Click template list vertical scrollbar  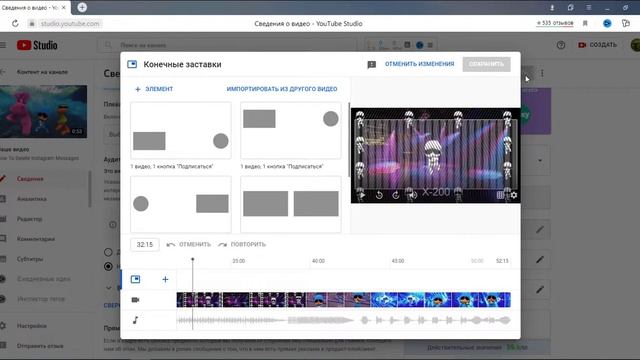[x=349, y=140]
